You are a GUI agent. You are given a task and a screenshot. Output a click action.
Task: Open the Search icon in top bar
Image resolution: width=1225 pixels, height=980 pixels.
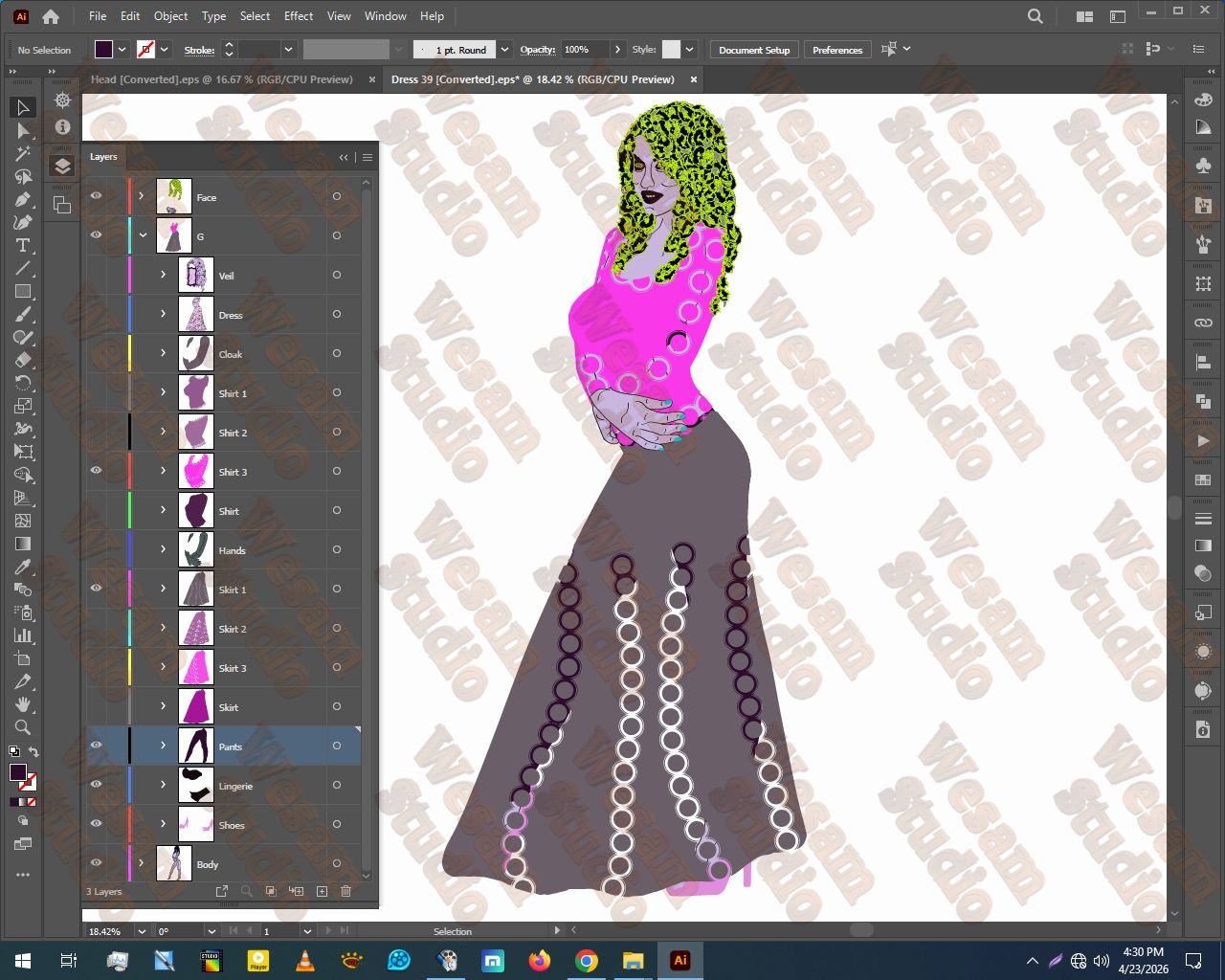1036,16
